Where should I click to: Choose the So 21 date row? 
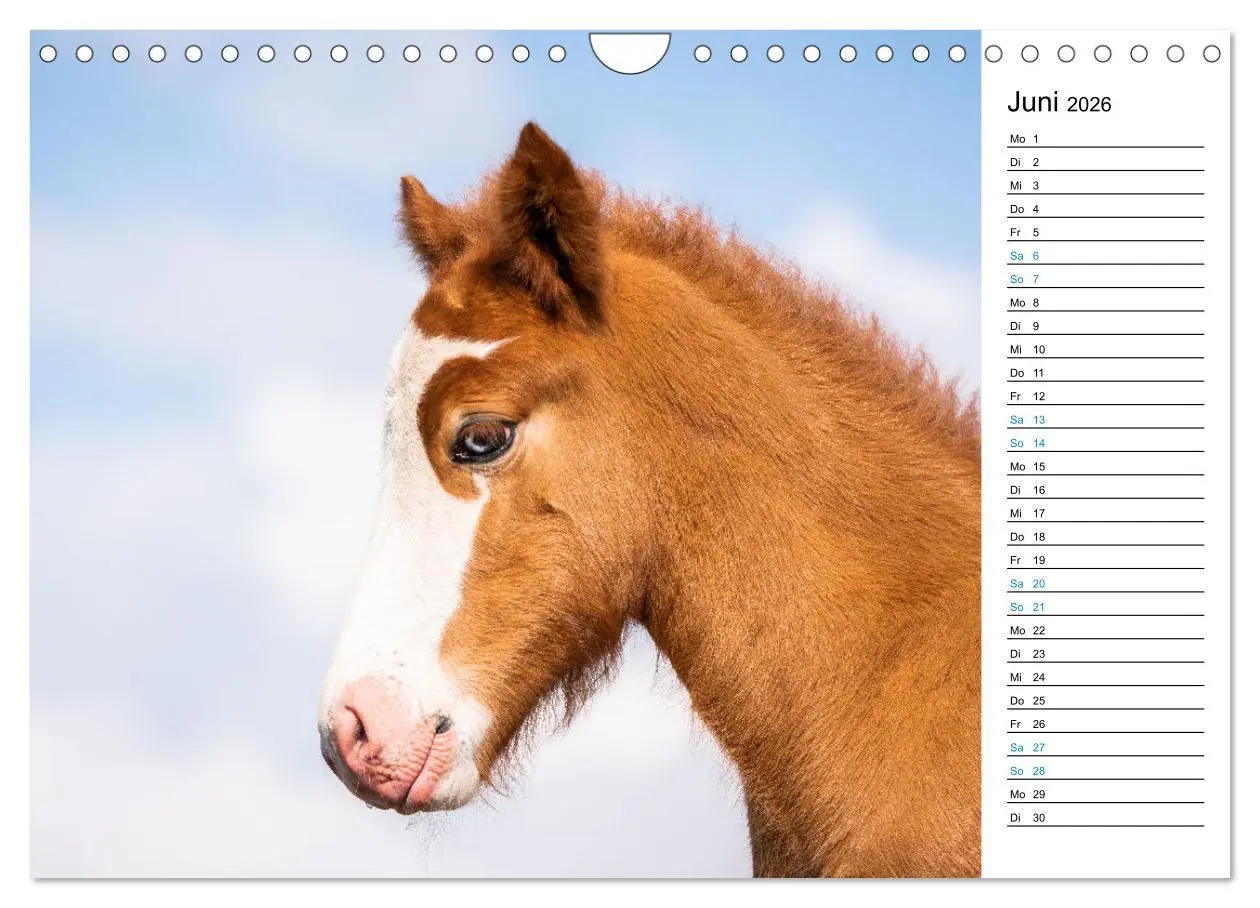point(1105,607)
